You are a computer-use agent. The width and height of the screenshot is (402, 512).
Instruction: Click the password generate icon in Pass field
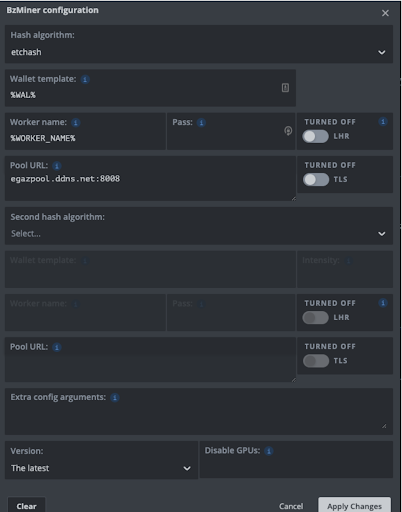coord(288,131)
